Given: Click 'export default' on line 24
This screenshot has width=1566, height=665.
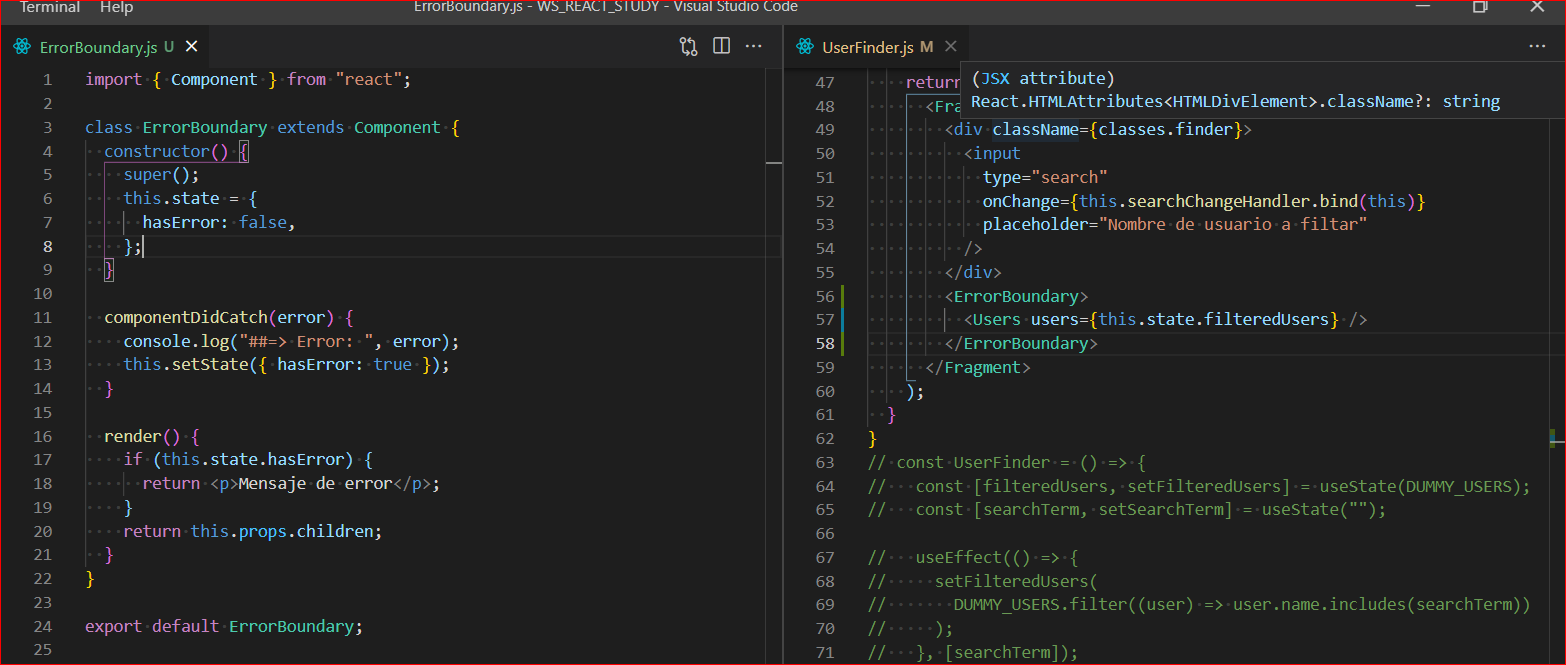Looking at the screenshot, I should click(152, 626).
